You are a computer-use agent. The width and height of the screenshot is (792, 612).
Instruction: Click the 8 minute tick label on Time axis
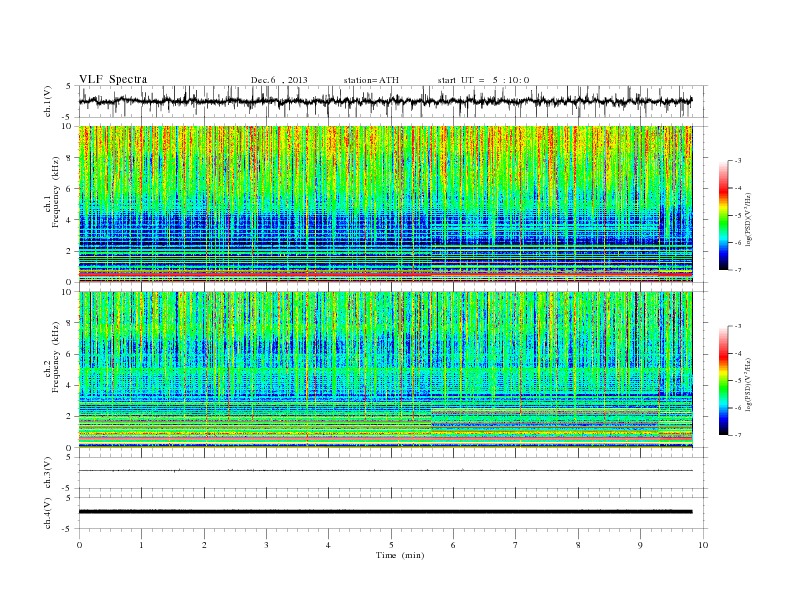pyautogui.click(x=578, y=545)
